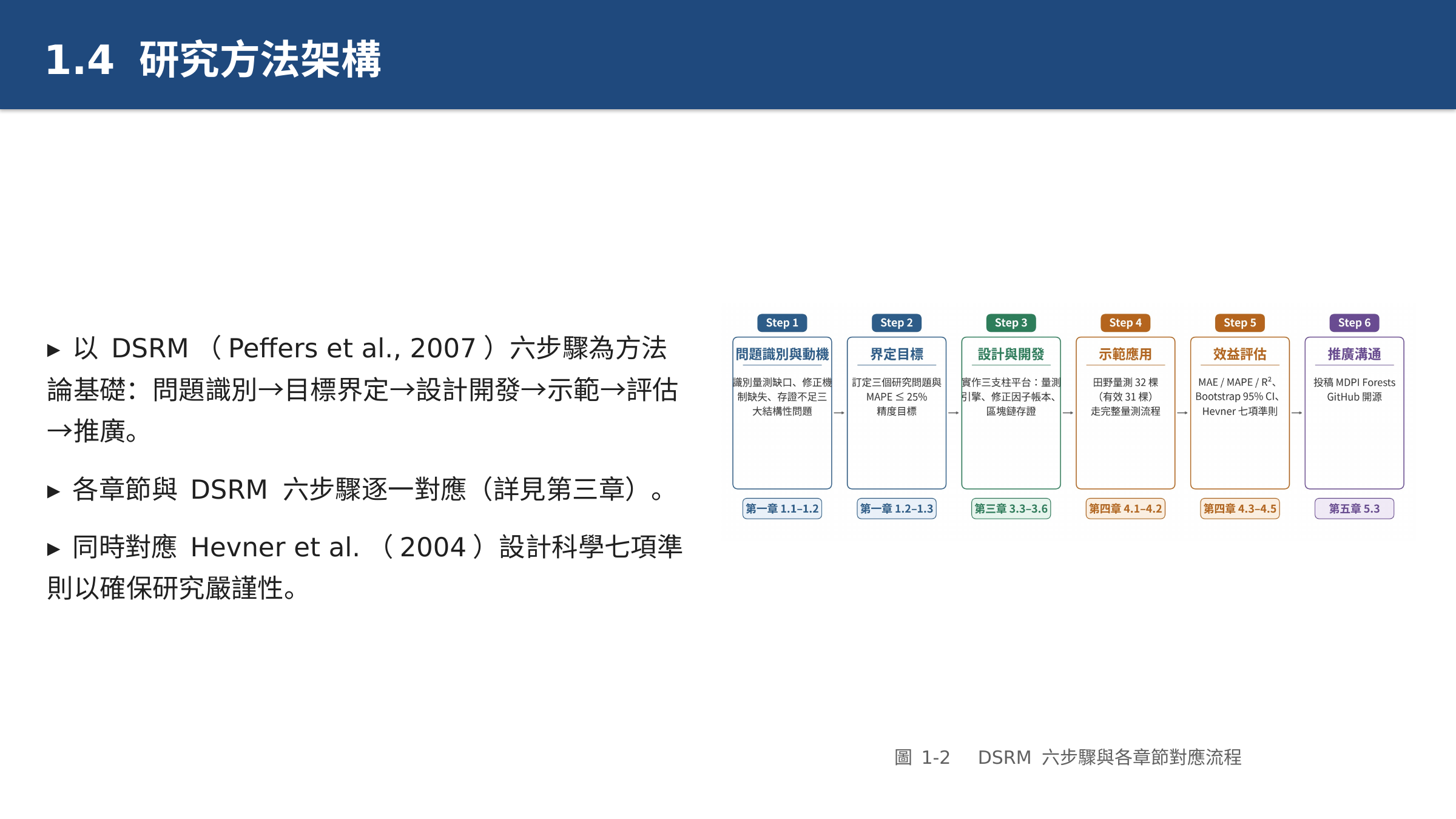Click the 問題識別與動機 box heading
The width and height of the screenshot is (1456, 819).
pyautogui.click(x=782, y=354)
